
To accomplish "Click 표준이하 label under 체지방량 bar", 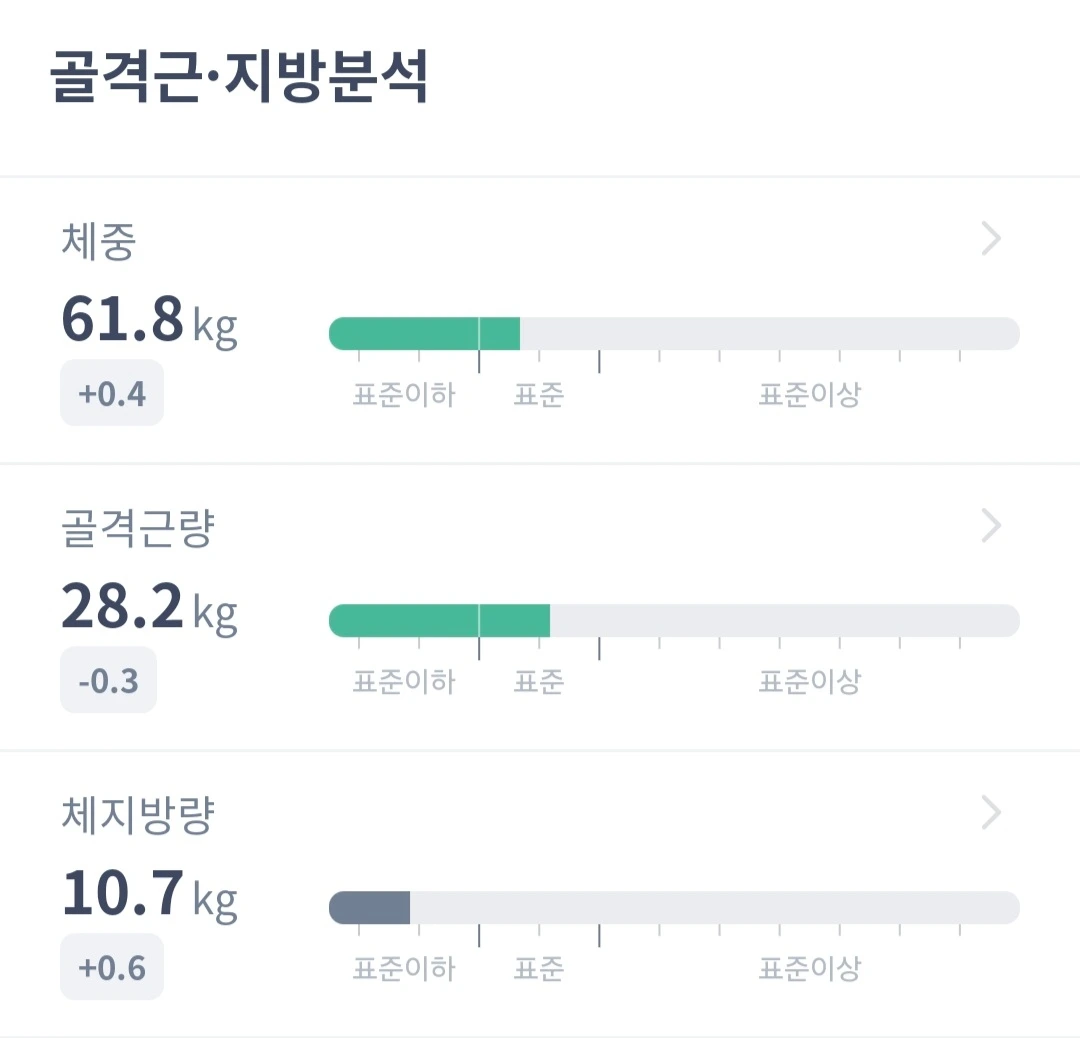I will coord(404,969).
